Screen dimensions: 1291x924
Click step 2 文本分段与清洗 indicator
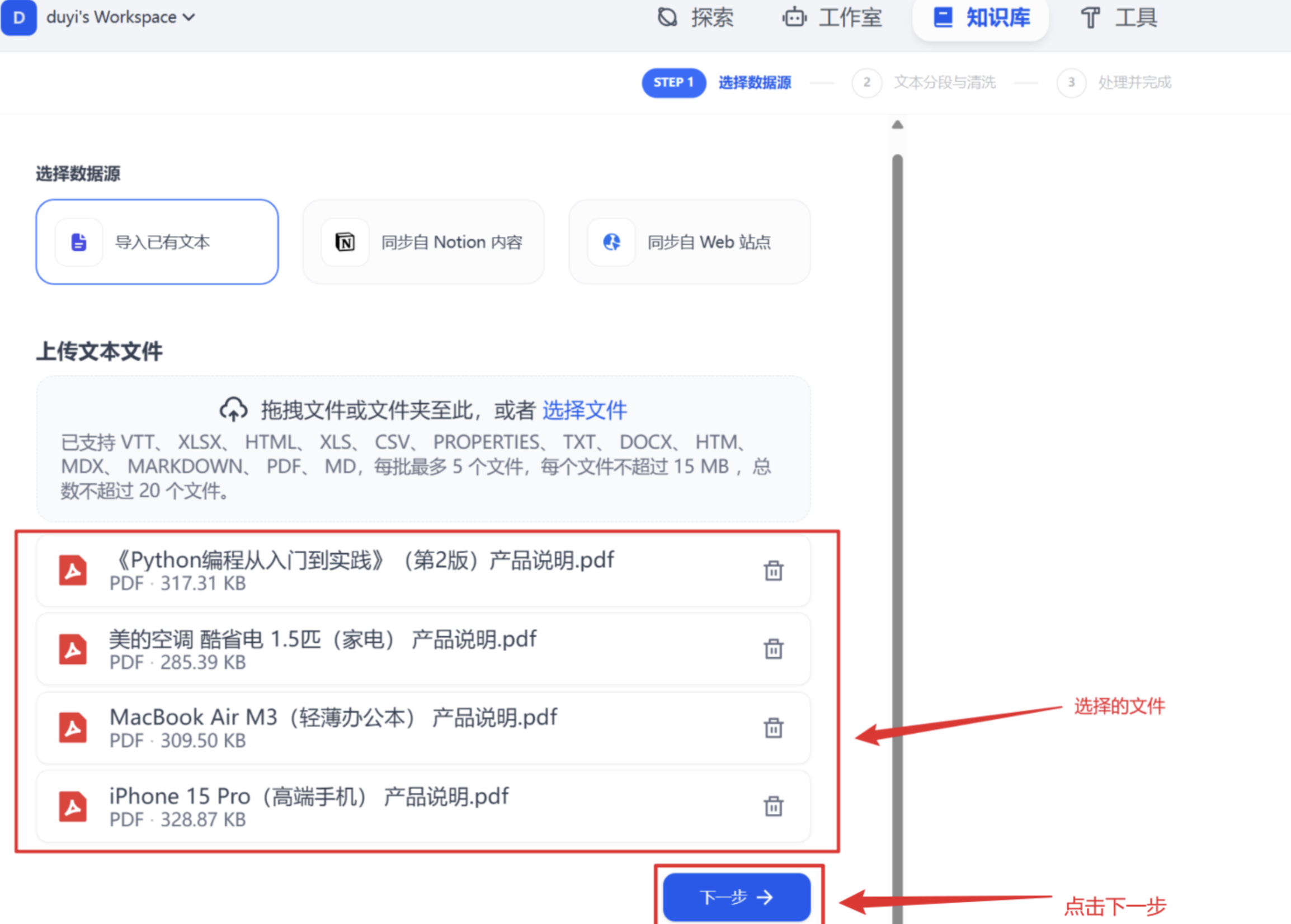tap(924, 83)
